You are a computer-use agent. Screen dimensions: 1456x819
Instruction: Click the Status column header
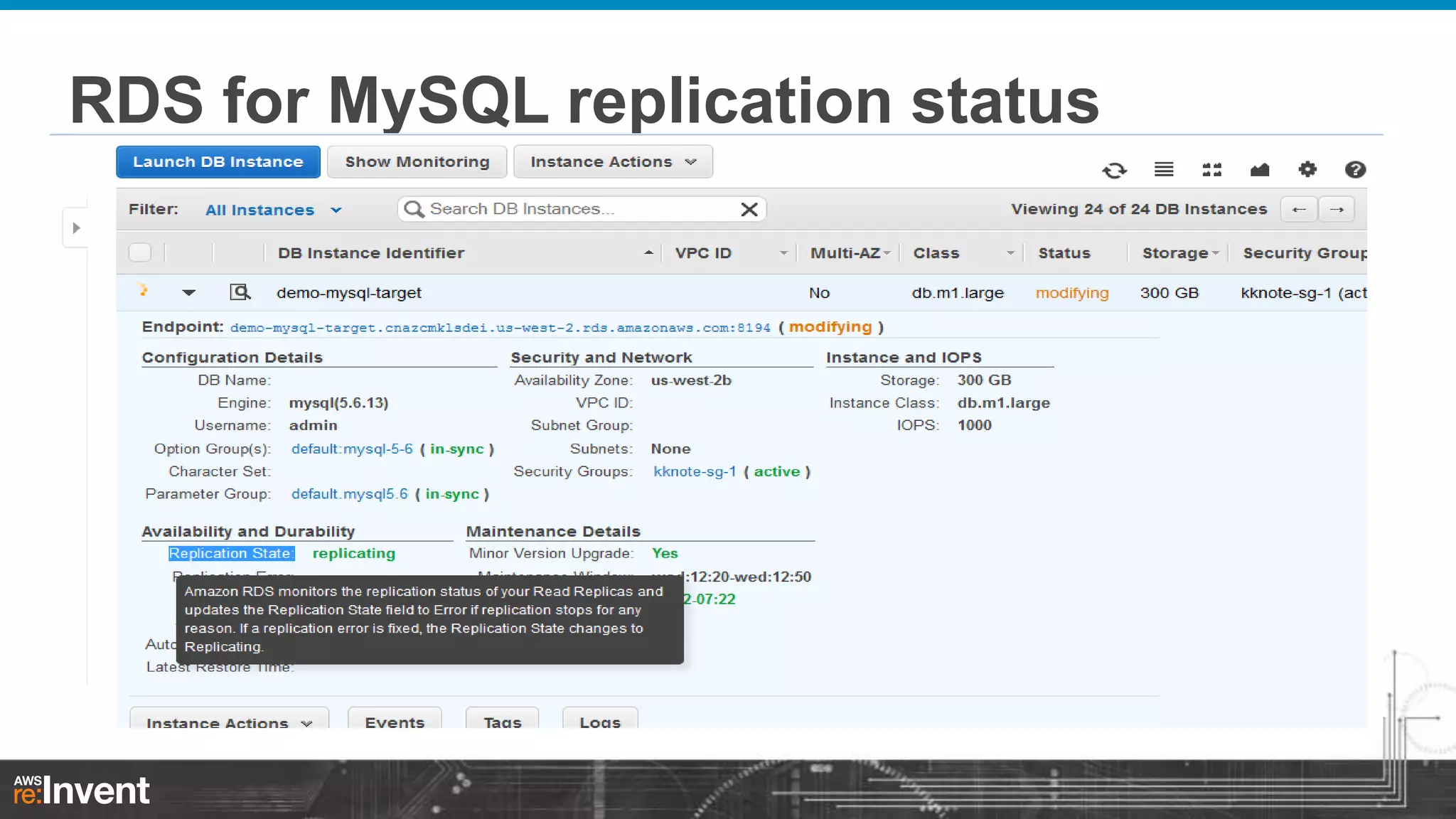1064,253
